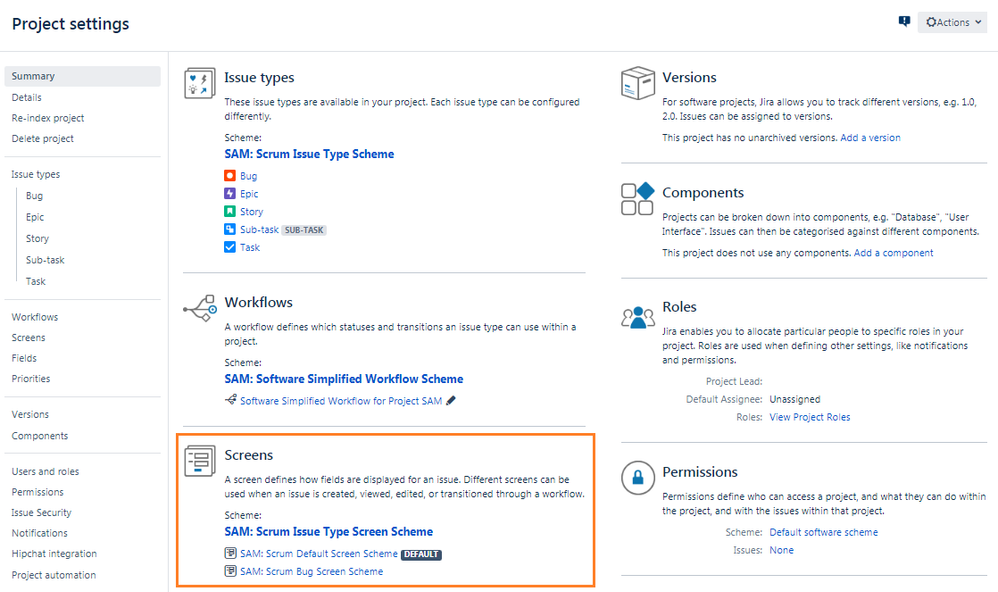The width and height of the screenshot is (998, 592).
Task: Click the Project settings page heading
Action: 71,24
